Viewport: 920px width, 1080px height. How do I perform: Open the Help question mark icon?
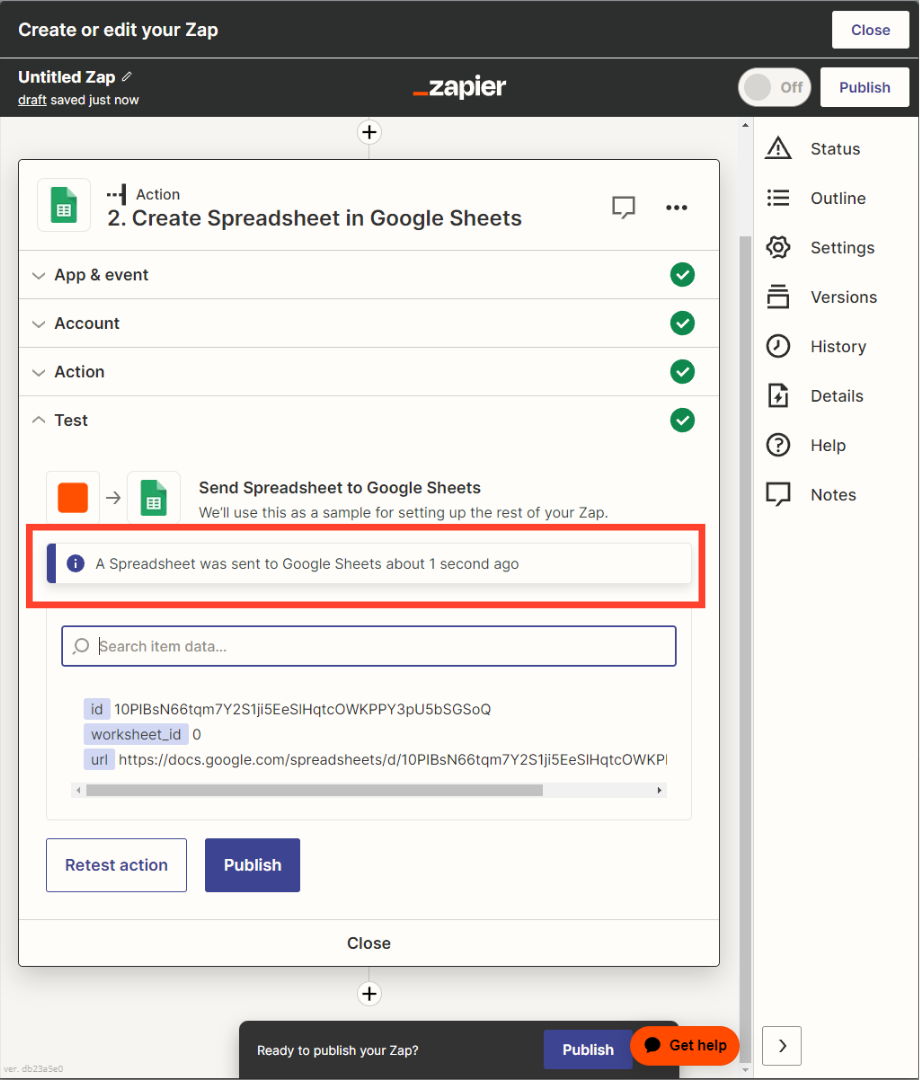[x=778, y=446]
